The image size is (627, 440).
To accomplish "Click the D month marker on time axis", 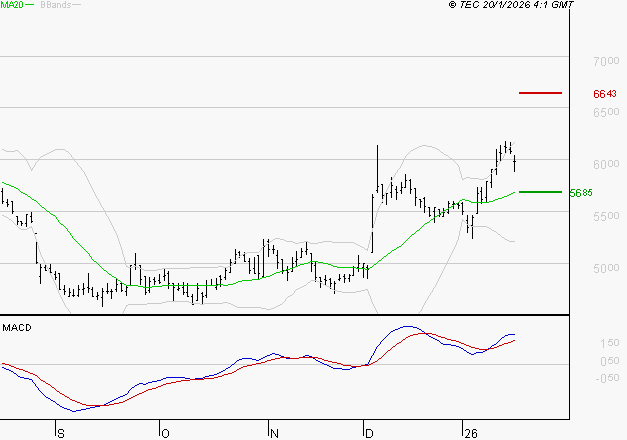I will tap(369, 433).
